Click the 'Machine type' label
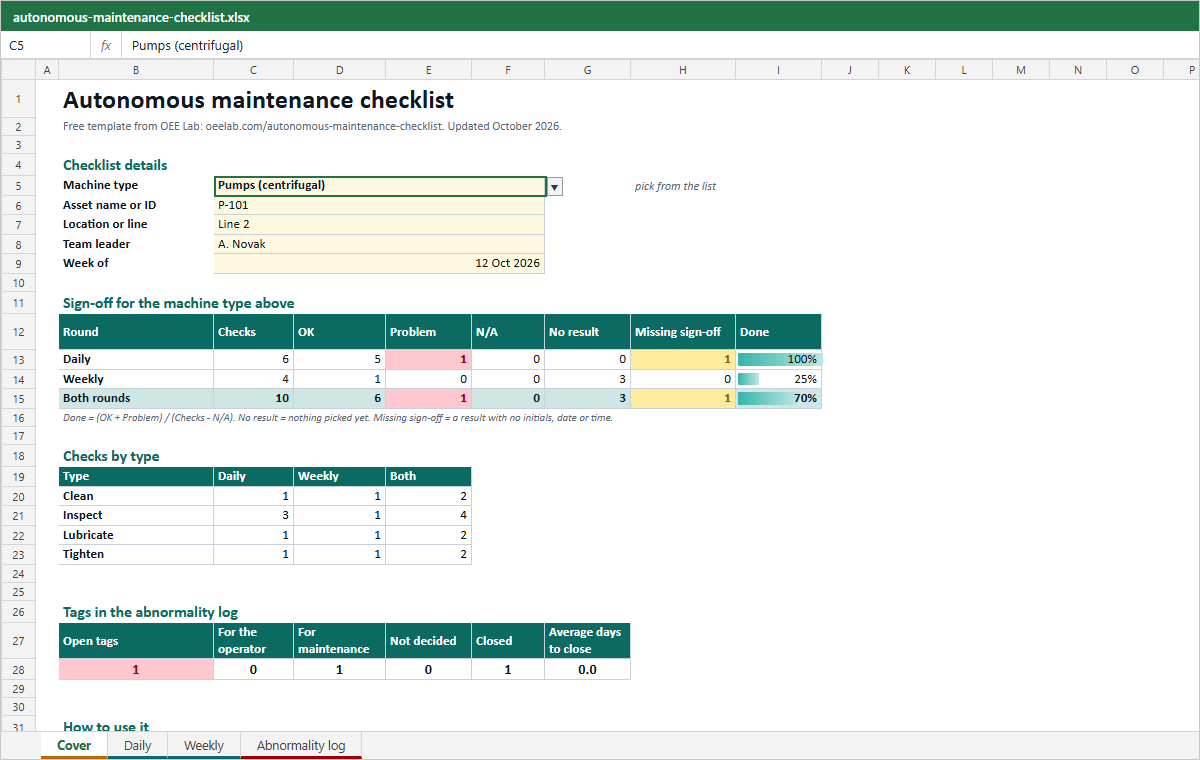 [x=100, y=185]
